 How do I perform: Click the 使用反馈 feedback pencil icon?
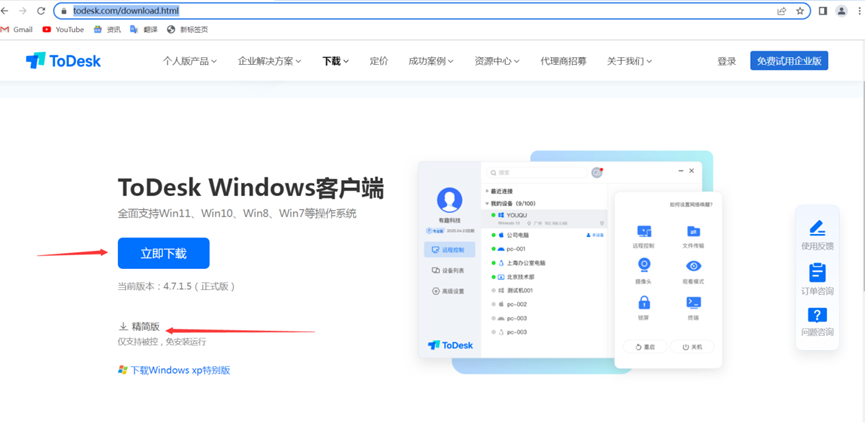coord(817,228)
